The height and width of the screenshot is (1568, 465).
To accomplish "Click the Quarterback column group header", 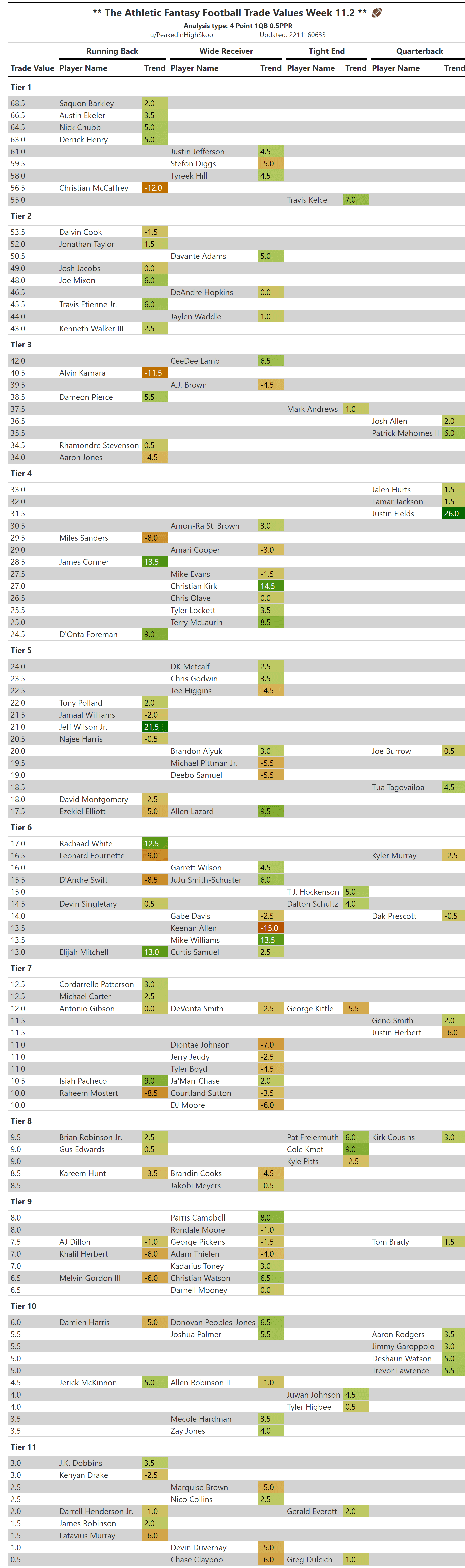I will pos(419,51).
